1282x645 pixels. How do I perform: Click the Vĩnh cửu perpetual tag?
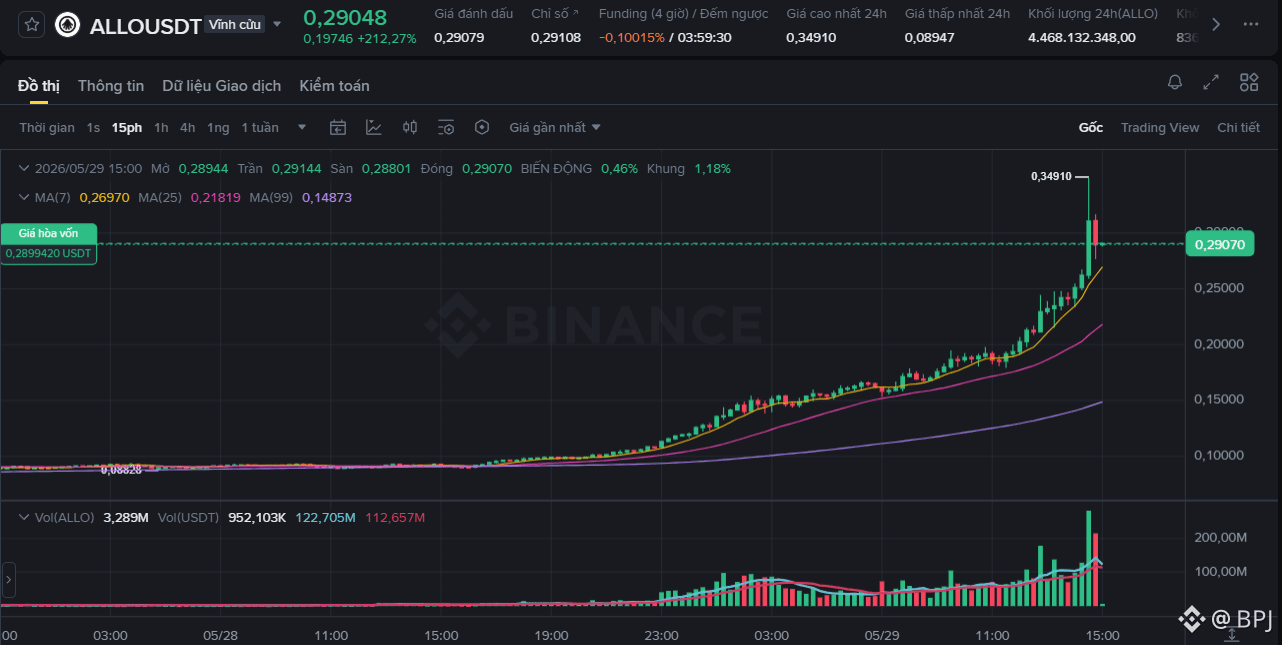coord(235,24)
